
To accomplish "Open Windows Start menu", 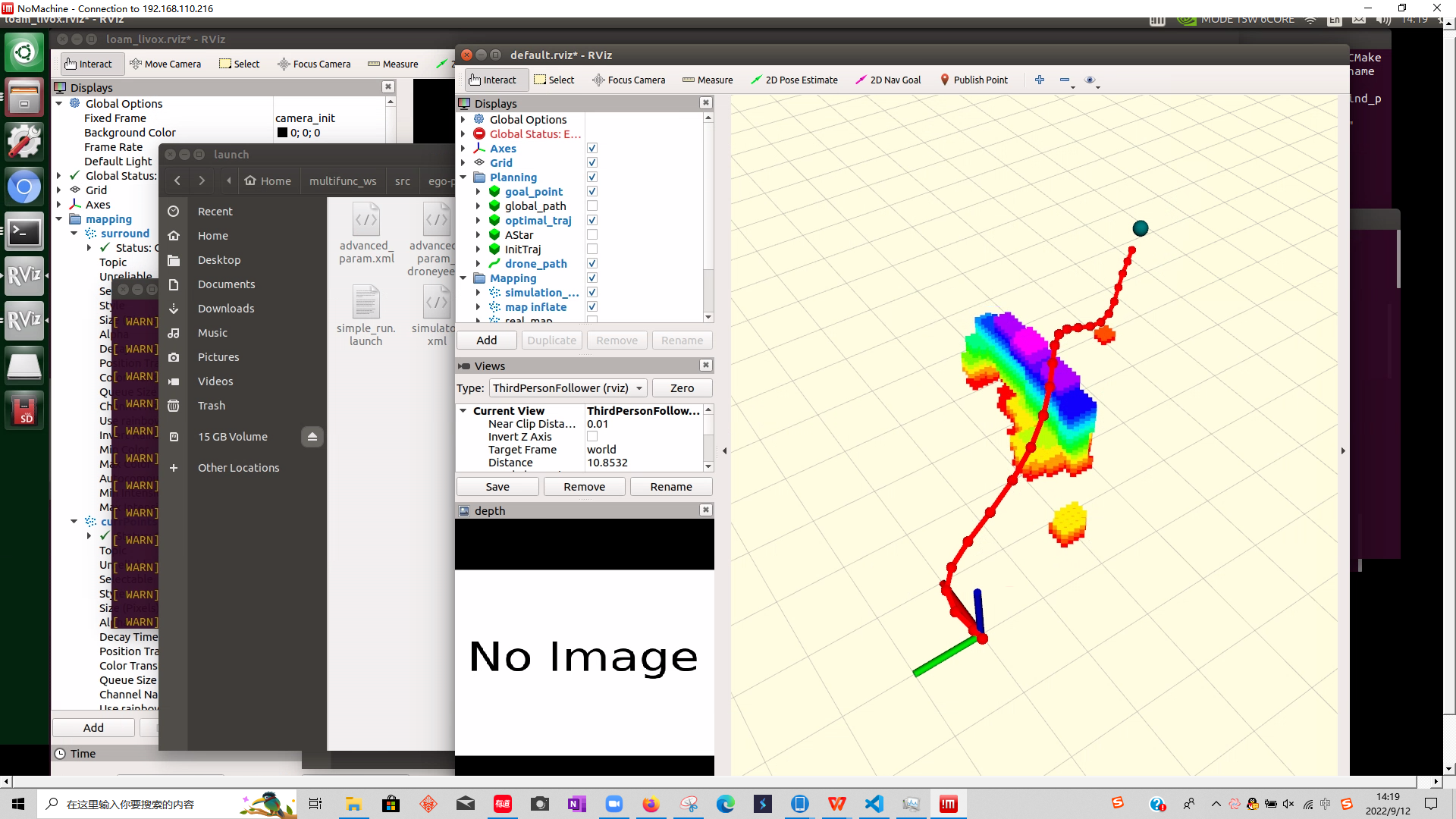I will click(x=18, y=804).
